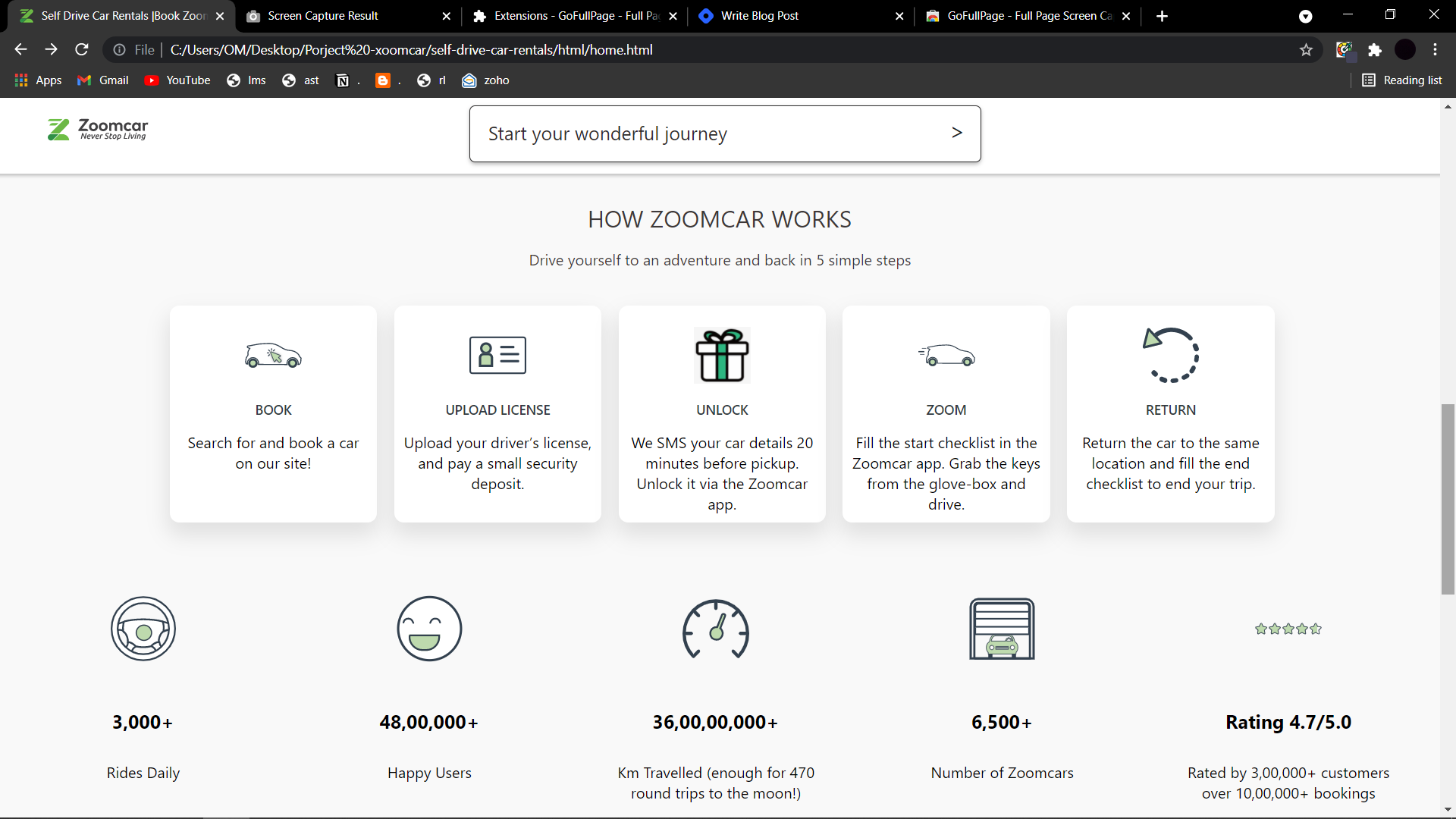
Task: Expand Start your wonderful journey arrow
Action: coord(956,133)
